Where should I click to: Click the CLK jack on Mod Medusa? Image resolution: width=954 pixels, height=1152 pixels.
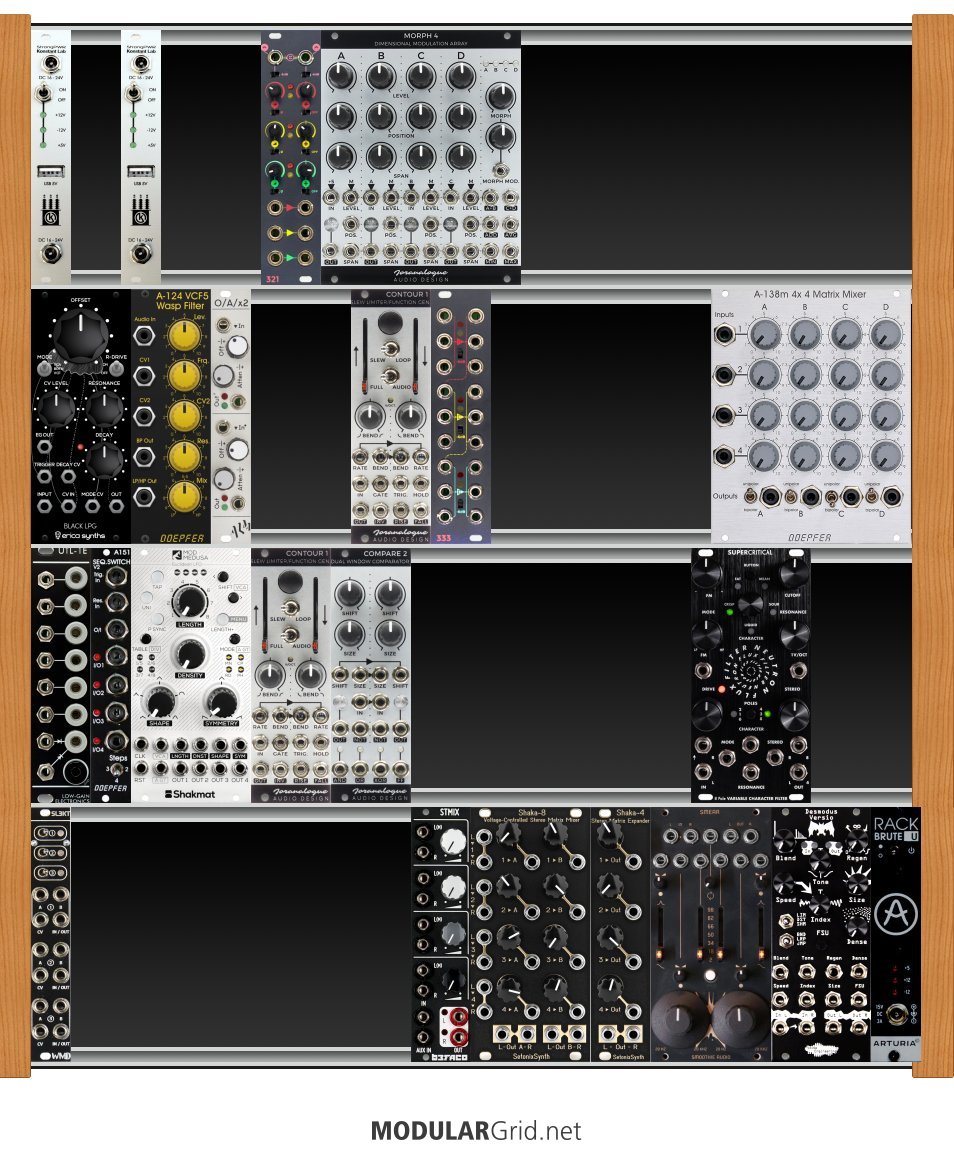(x=140, y=745)
